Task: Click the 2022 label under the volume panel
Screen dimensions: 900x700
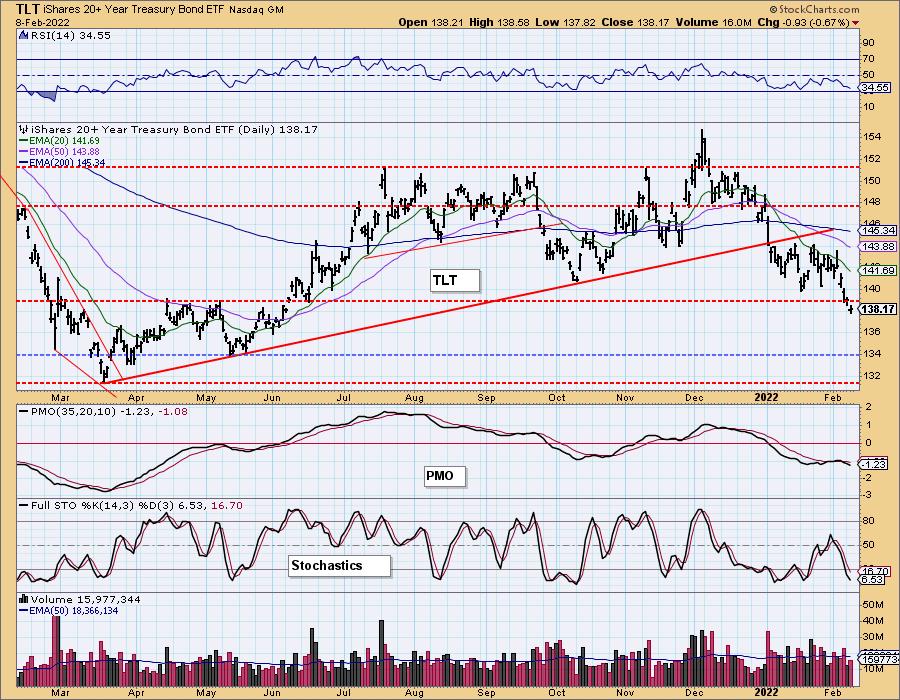Action: tap(766, 693)
